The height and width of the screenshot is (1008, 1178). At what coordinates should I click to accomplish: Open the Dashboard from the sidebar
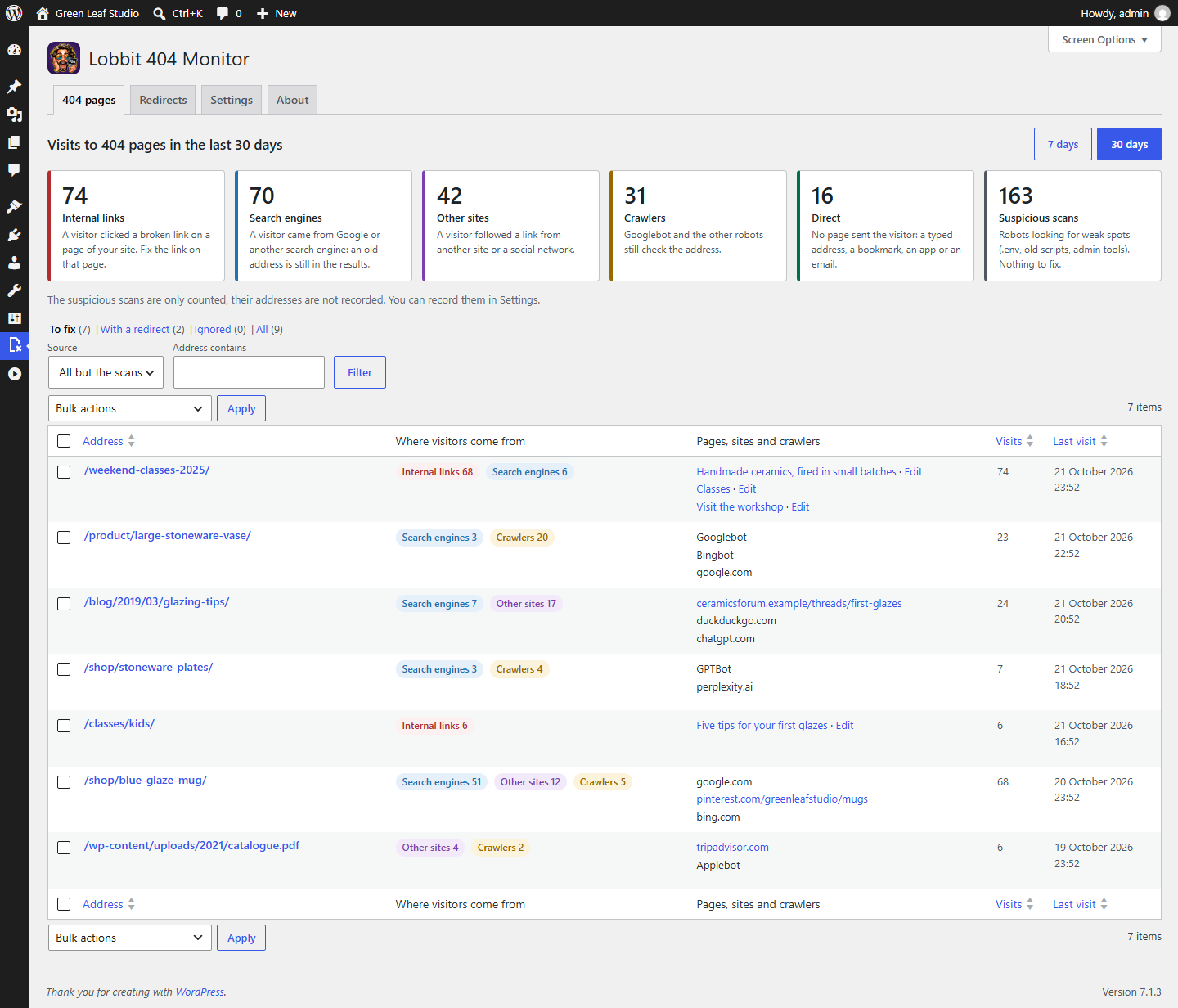point(14,50)
